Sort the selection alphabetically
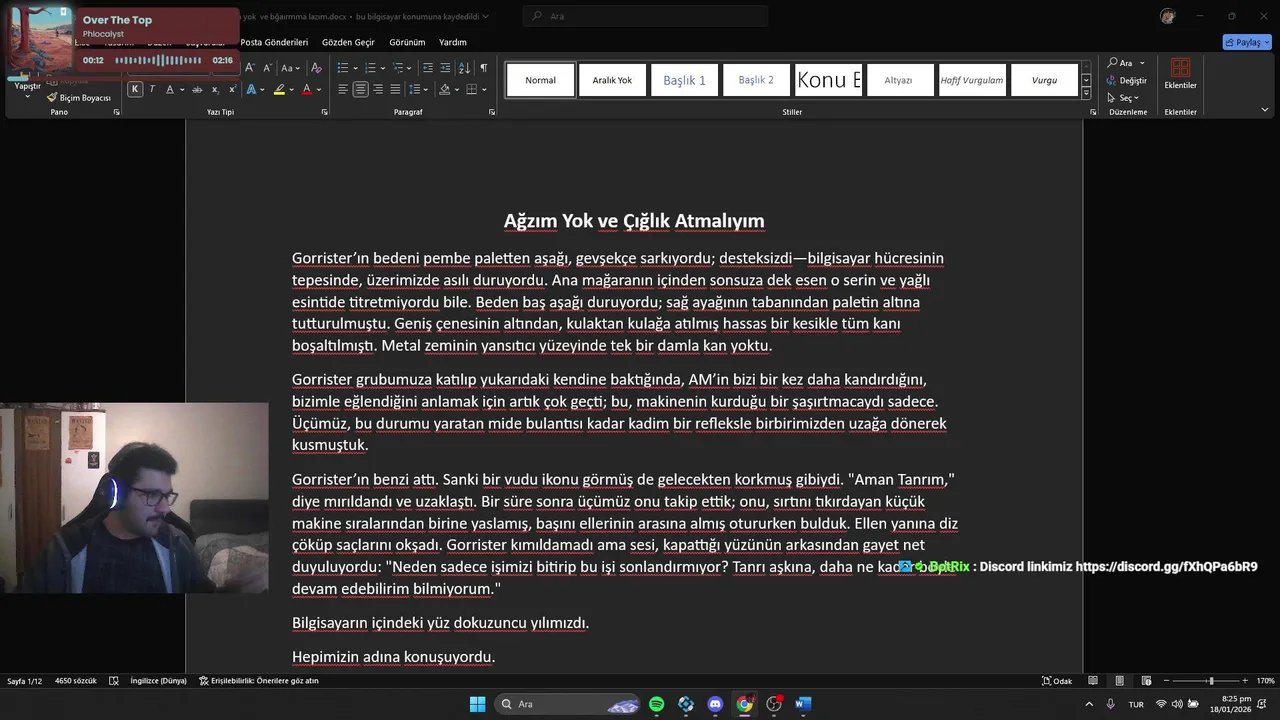This screenshot has height=720, width=1280. 464,68
